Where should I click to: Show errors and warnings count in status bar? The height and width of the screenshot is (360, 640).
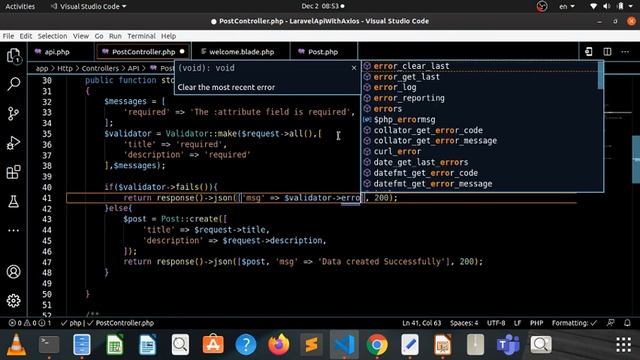[x=30, y=323]
